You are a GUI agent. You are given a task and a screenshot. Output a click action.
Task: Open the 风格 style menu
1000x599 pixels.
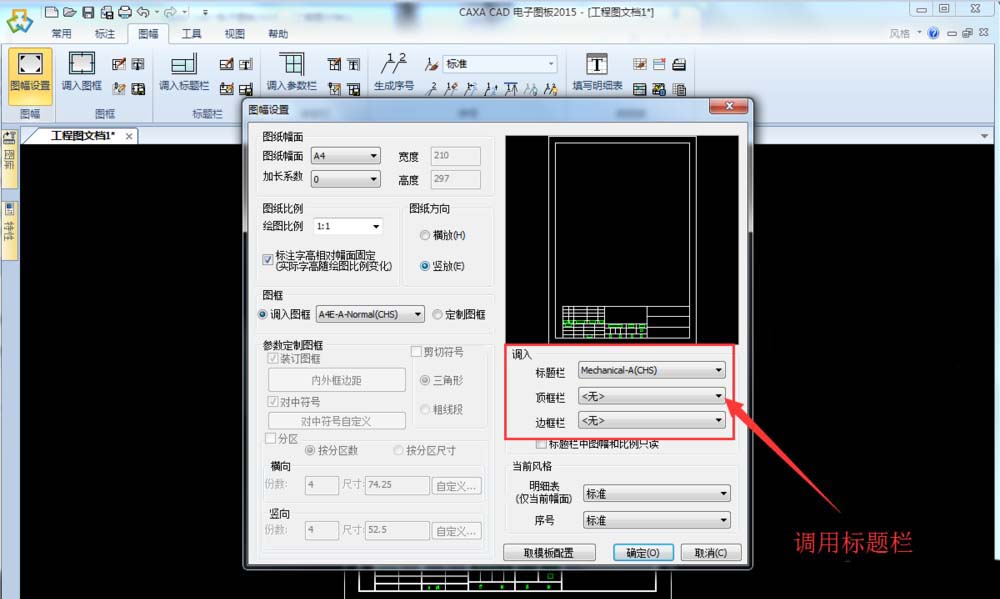click(x=906, y=33)
